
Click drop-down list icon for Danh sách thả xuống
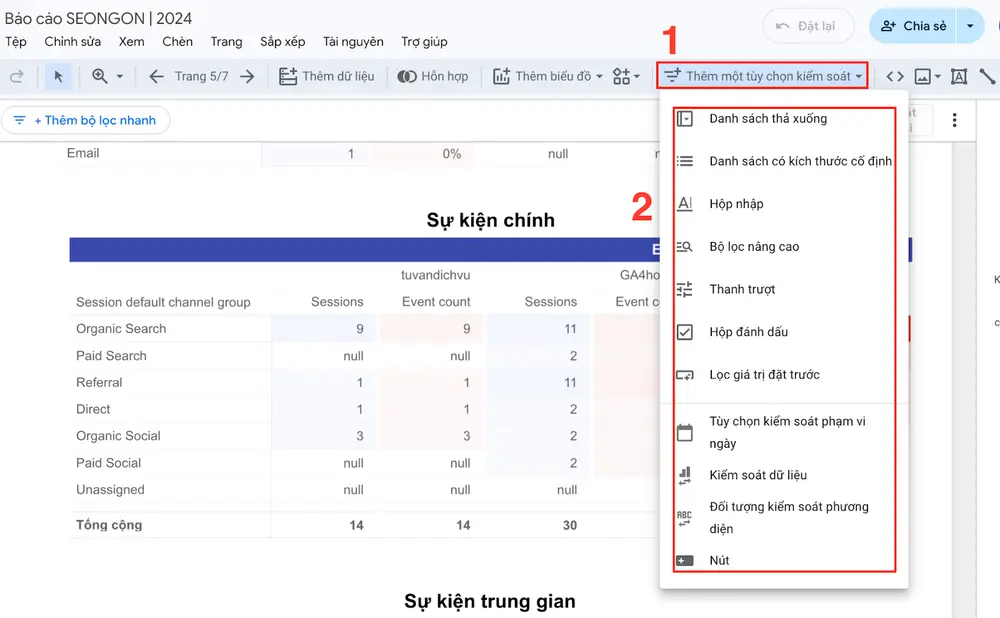pyautogui.click(x=684, y=119)
